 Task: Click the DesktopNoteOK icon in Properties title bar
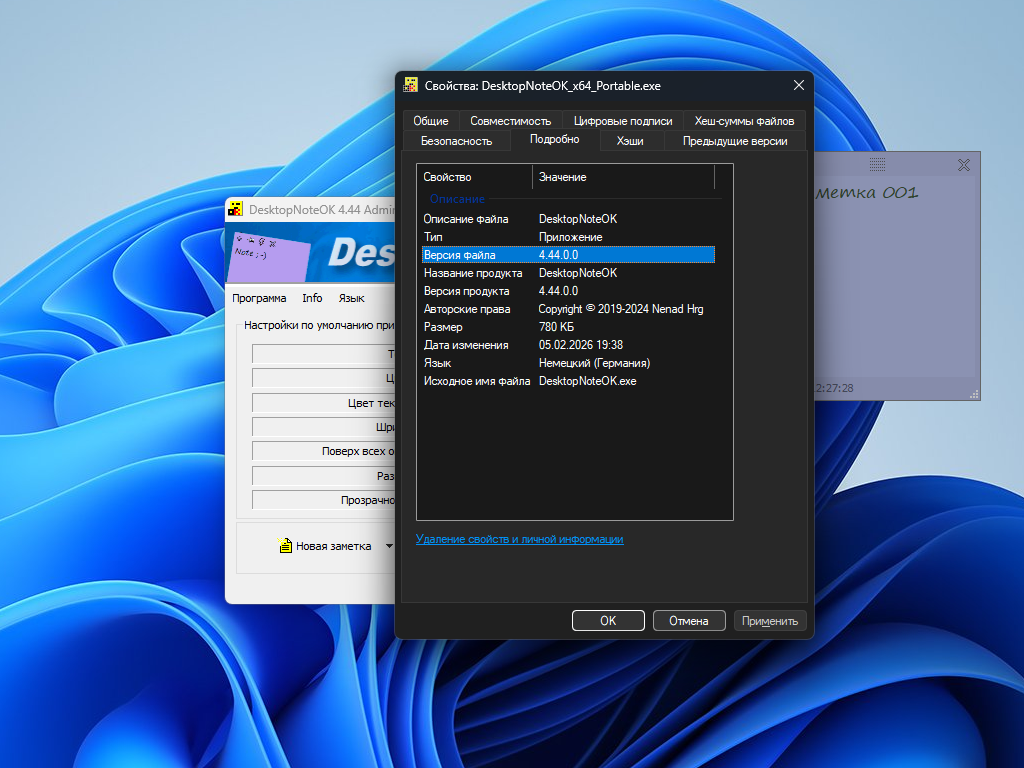click(x=410, y=85)
